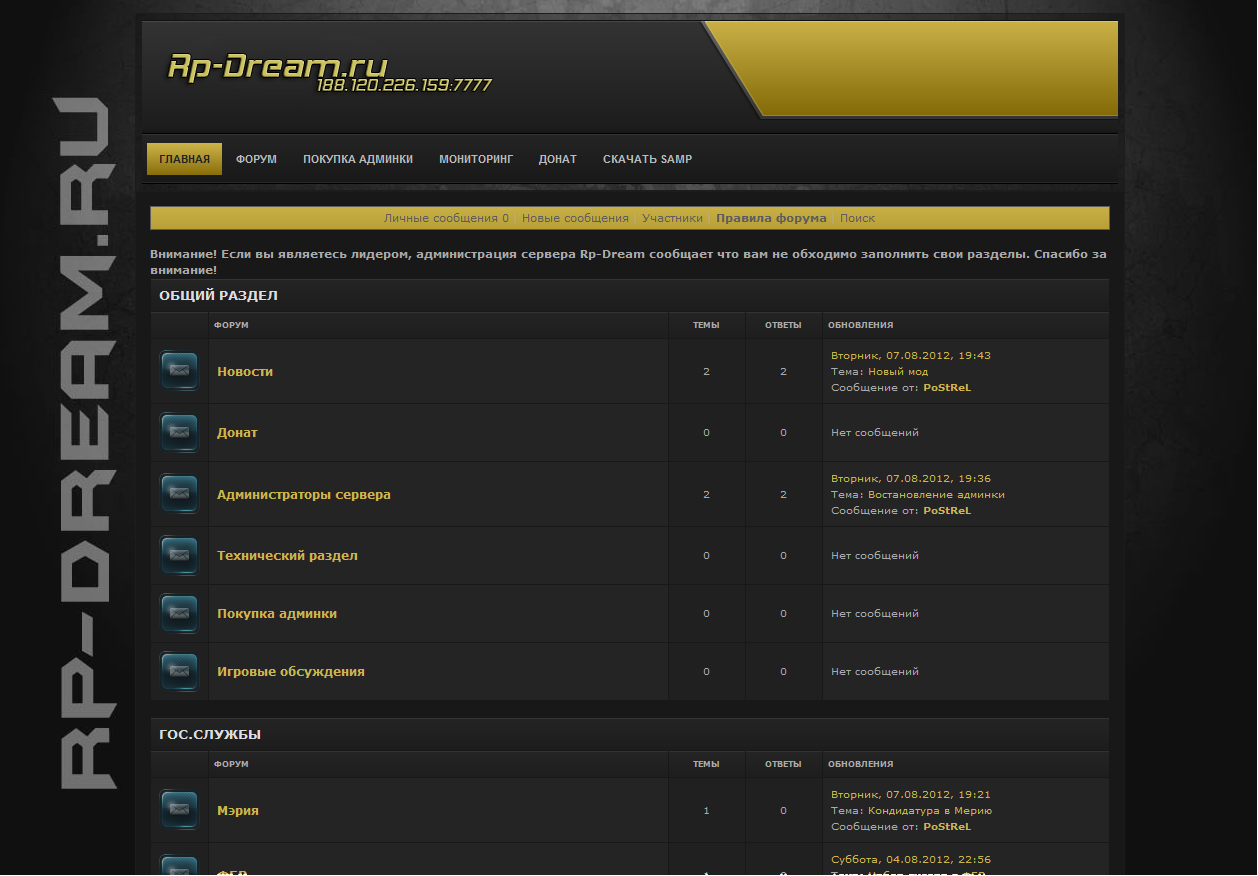Image resolution: width=1258 pixels, height=876 pixels.
Task: Click the forum icon beside Новости
Action: coord(179,371)
